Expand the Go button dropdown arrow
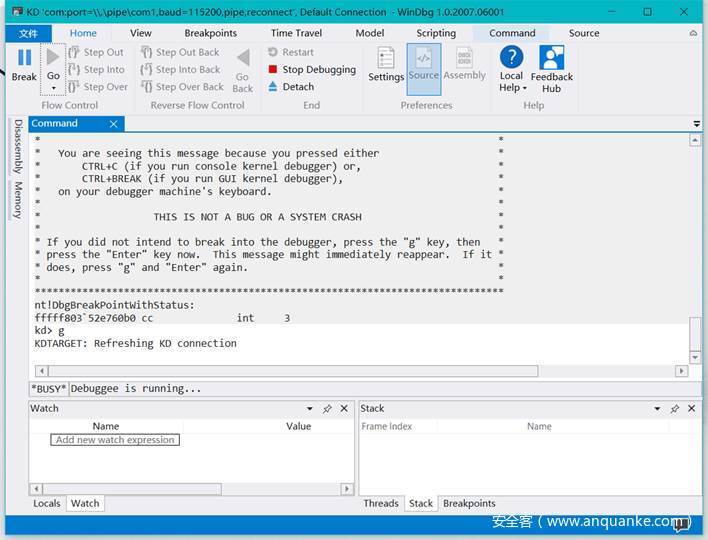The height and width of the screenshot is (540, 708). (53, 88)
